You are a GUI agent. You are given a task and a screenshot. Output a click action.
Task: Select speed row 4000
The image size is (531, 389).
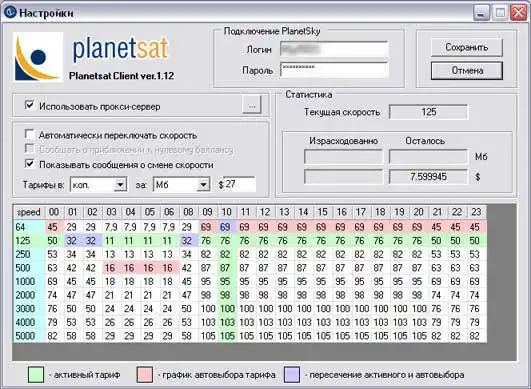coord(29,322)
